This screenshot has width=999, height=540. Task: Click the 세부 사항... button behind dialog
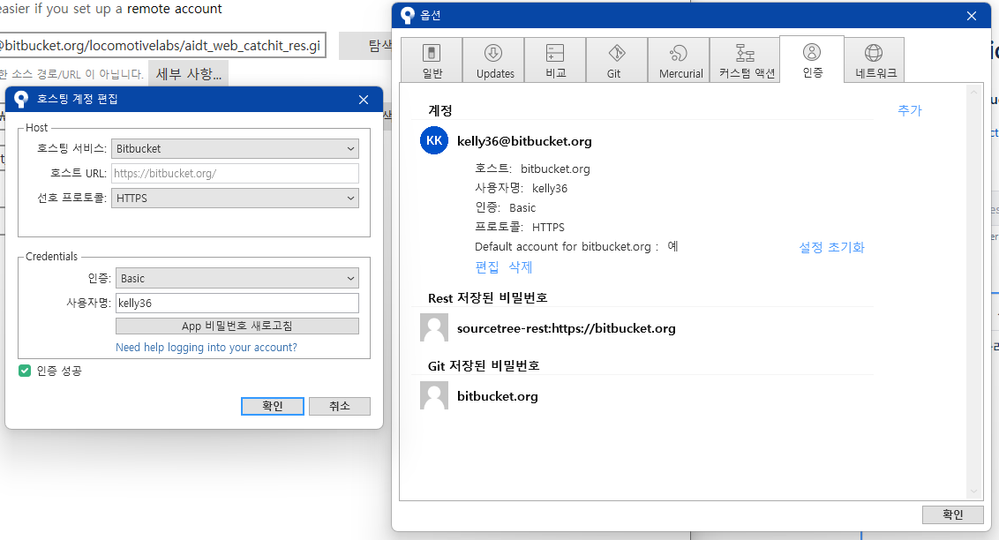tap(189, 74)
